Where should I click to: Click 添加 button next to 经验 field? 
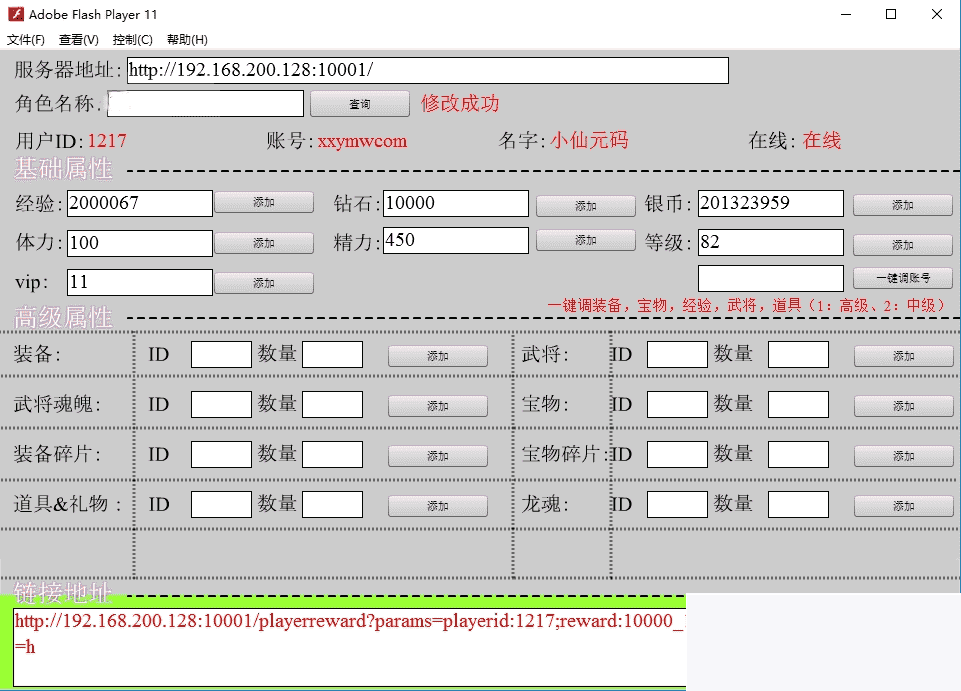tap(264, 203)
